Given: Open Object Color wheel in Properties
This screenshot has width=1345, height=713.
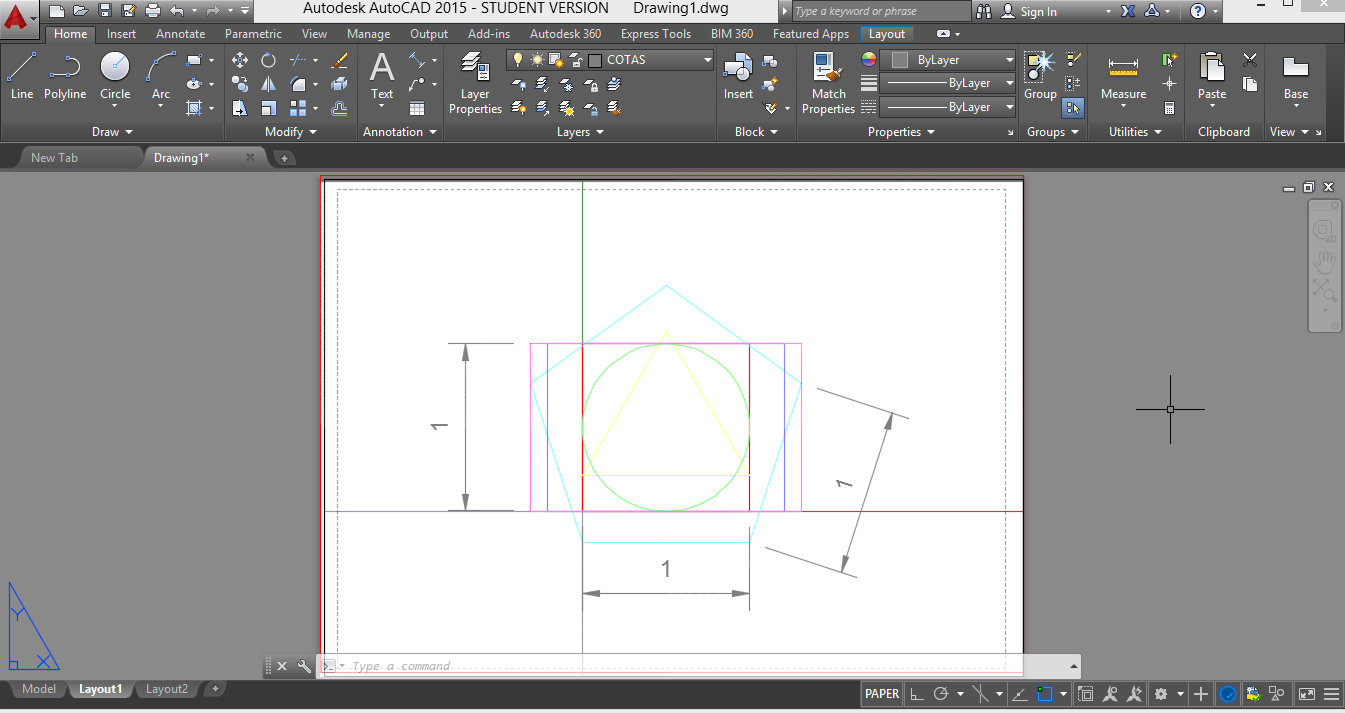Looking at the screenshot, I should click(868, 60).
